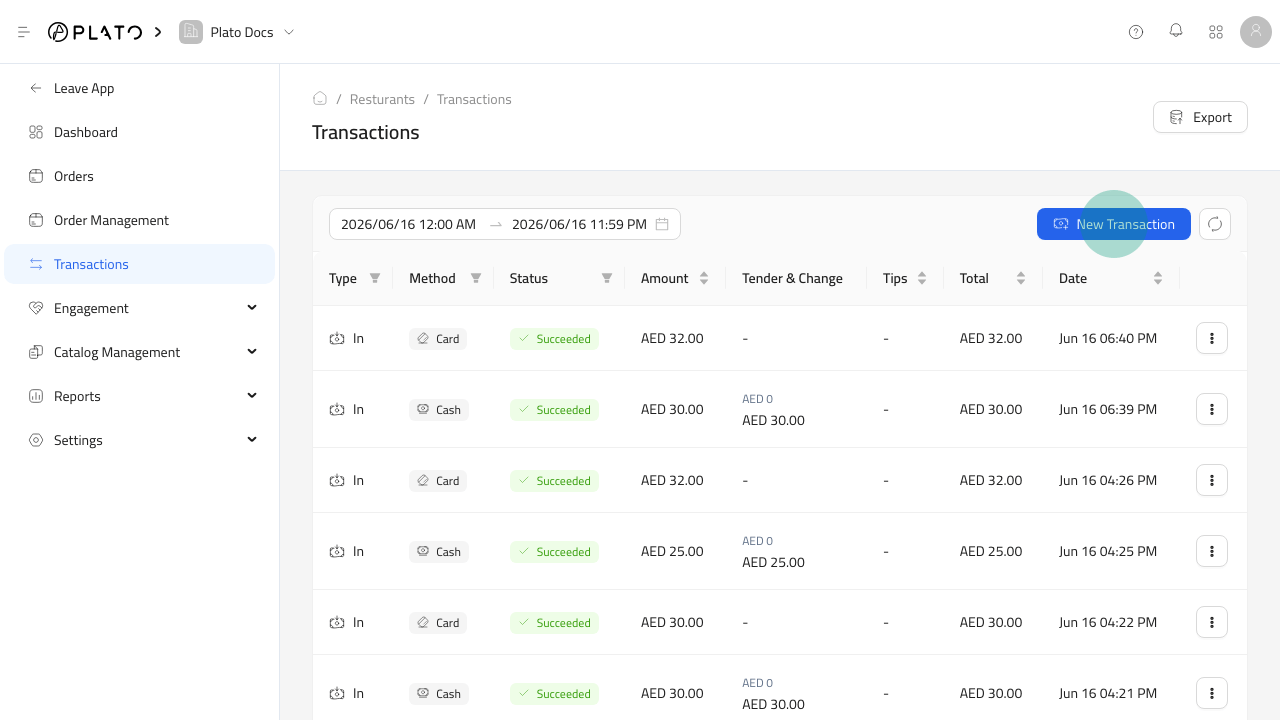
Task: Open actions menu for Jun 16 04:21 PM row
Action: tap(1212, 693)
